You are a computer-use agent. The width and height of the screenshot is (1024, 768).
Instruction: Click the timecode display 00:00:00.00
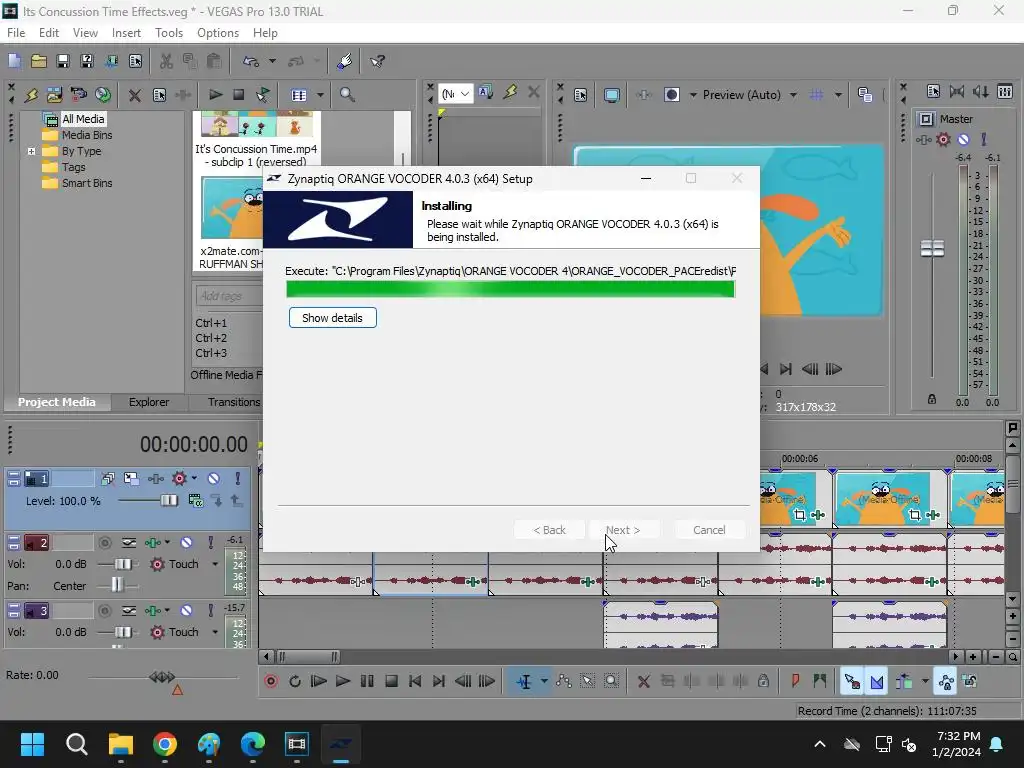tap(194, 445)
